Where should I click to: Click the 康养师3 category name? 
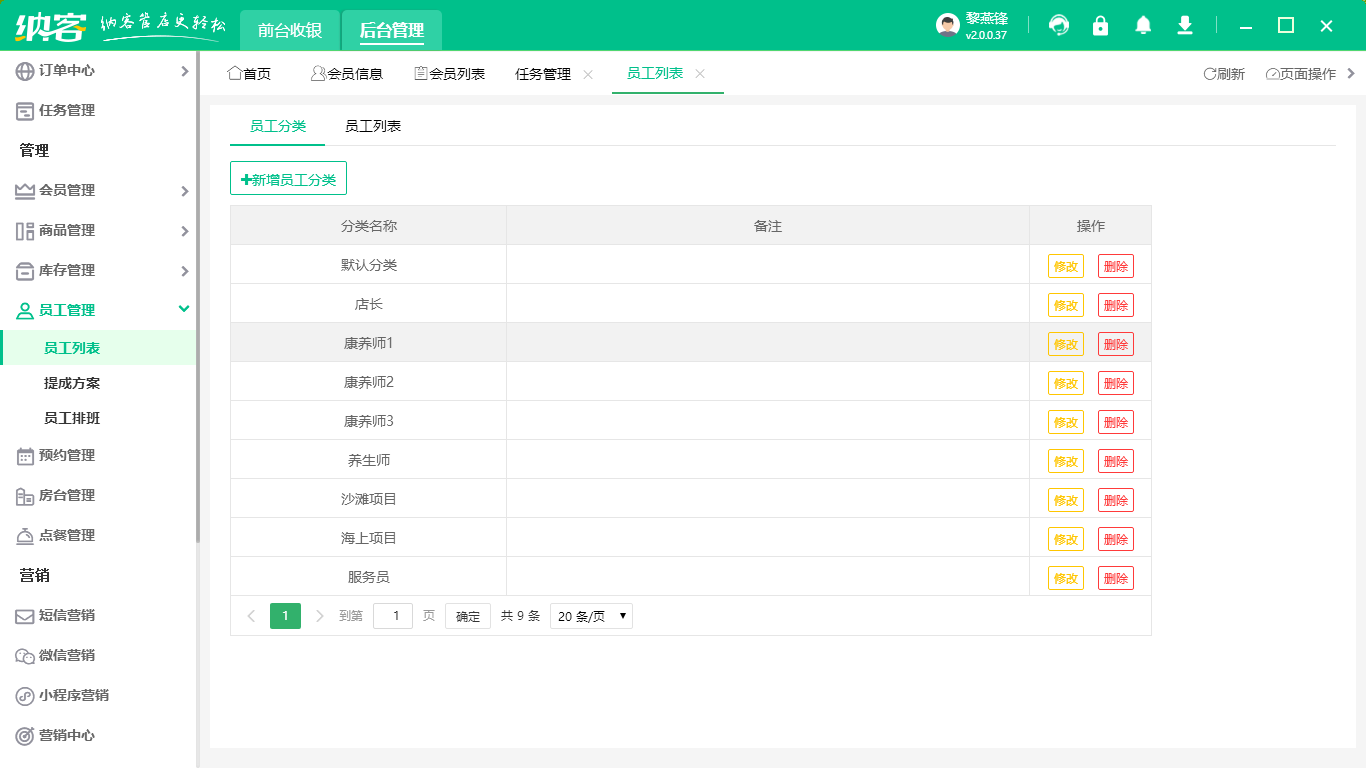point(369,421)
